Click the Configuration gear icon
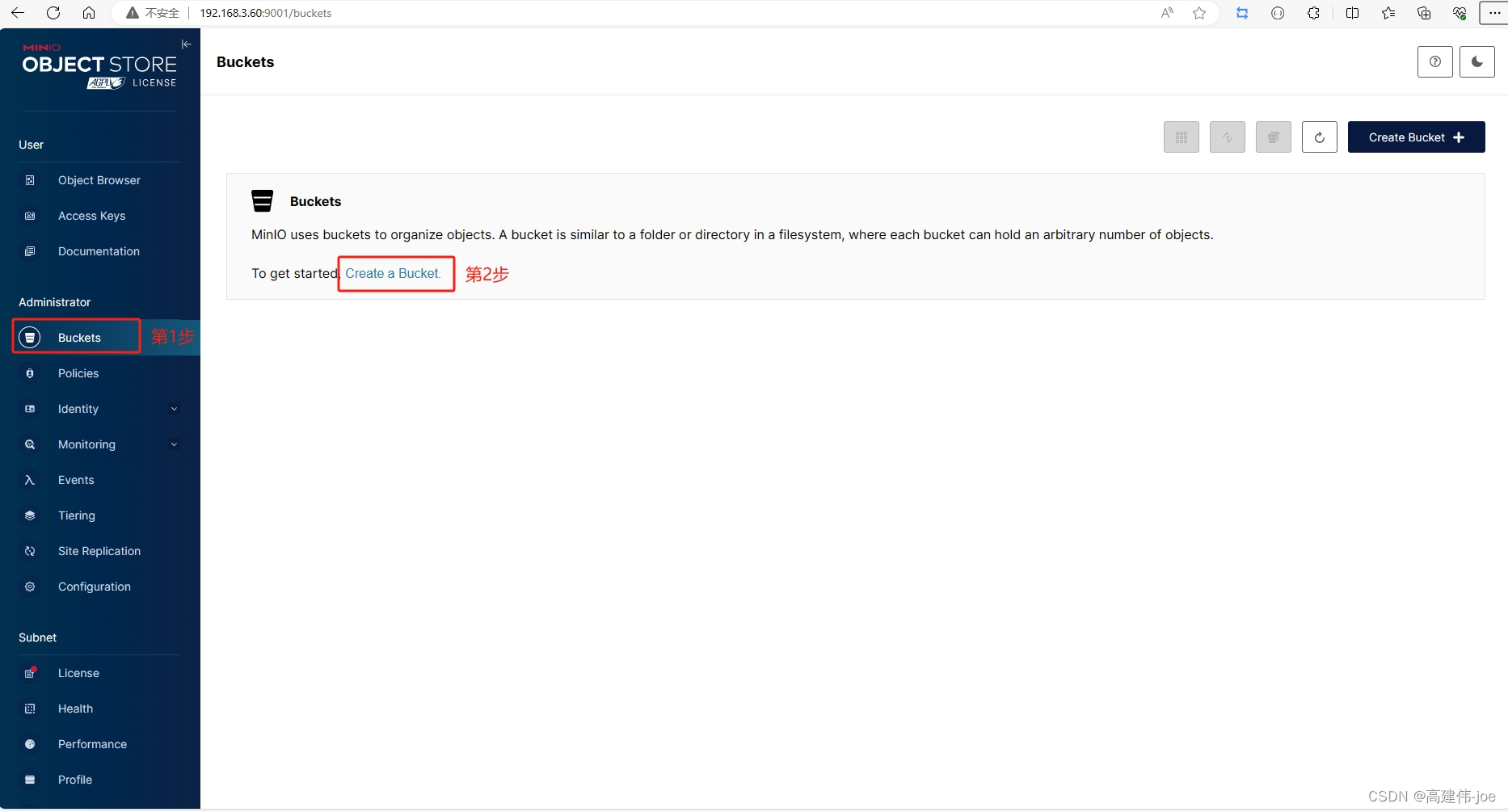The image size is (1508, 812). coord(30,587)
